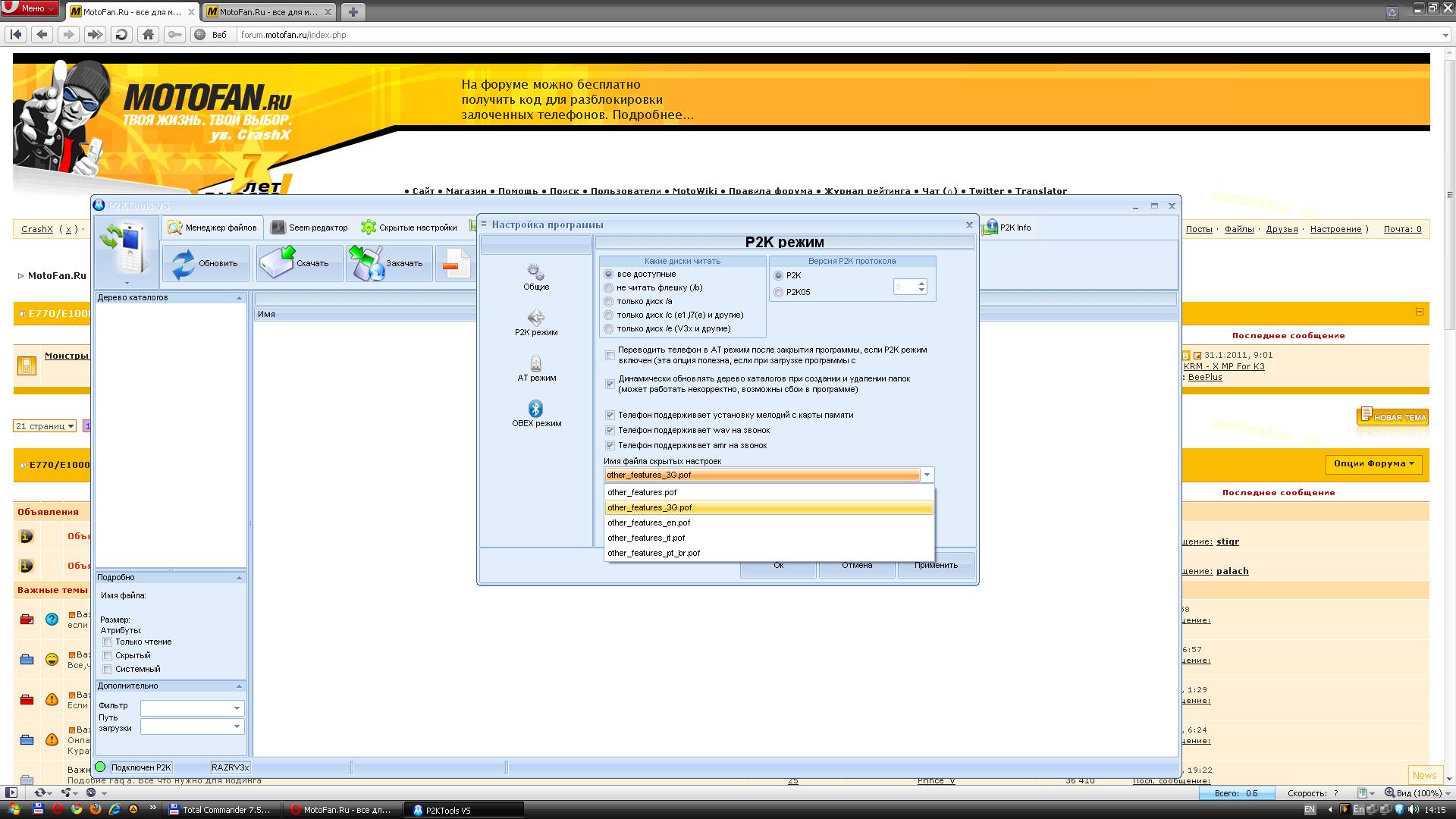The image size is (1456, 819).
Task: Open the P2K режим settings section
Action: (x=536, y=322)
